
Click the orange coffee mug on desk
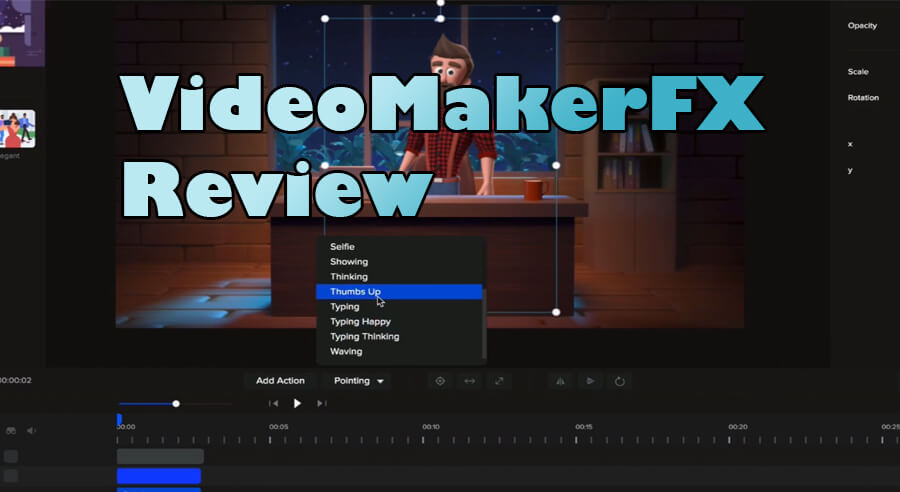534,189
